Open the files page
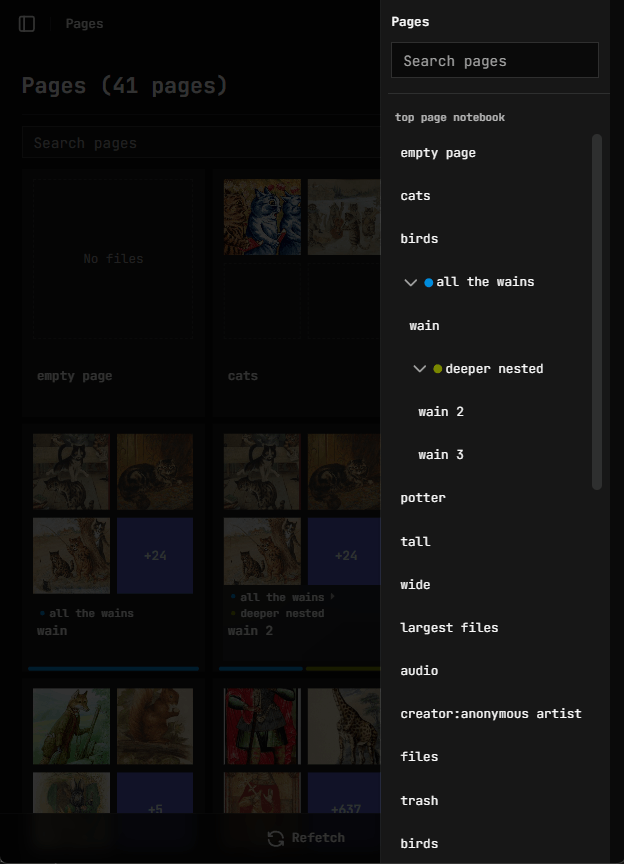624x864 pixels. point(419,757)
